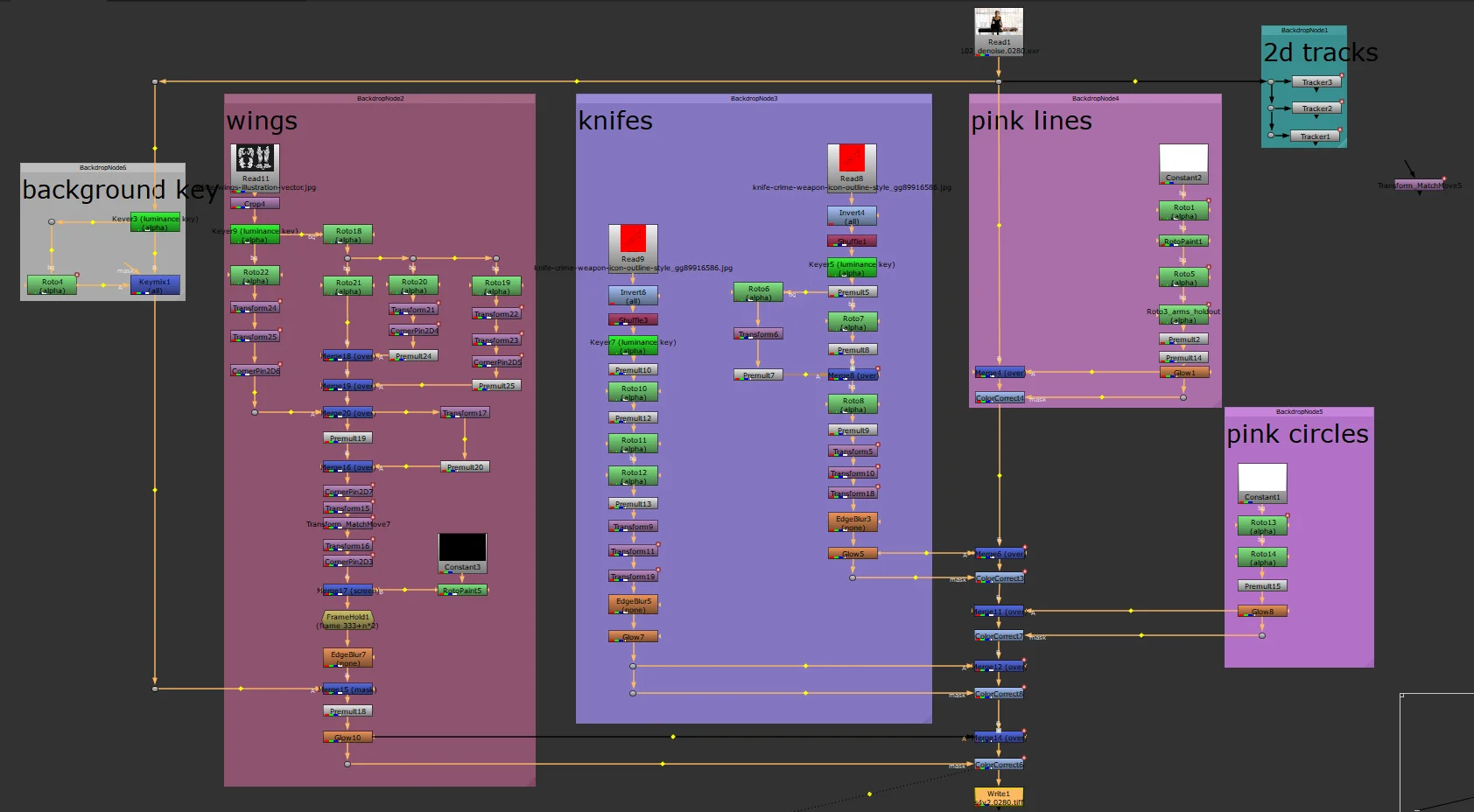
Task: Click the Tracker2 node in 2d tracks
Action: click(x=1316, y=108)
